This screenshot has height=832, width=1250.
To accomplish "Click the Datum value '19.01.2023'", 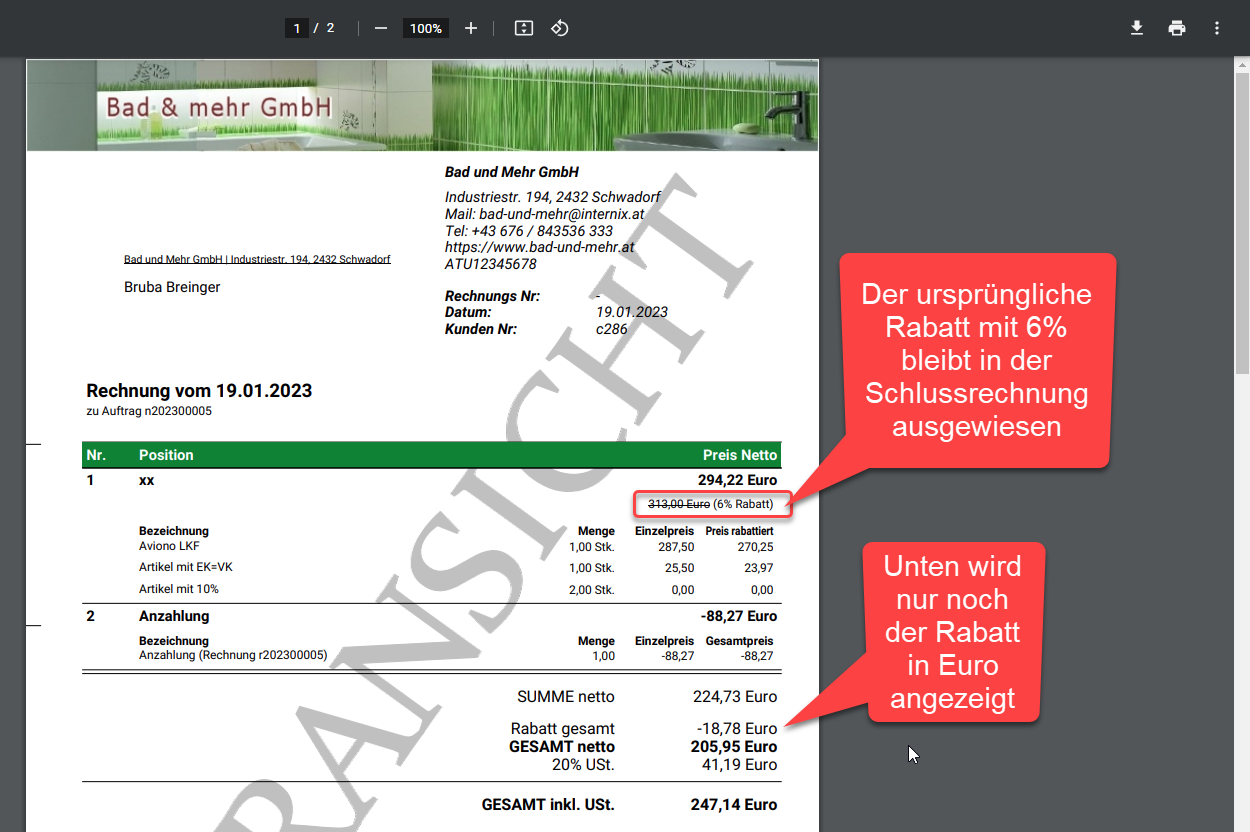I will [632, 312].
